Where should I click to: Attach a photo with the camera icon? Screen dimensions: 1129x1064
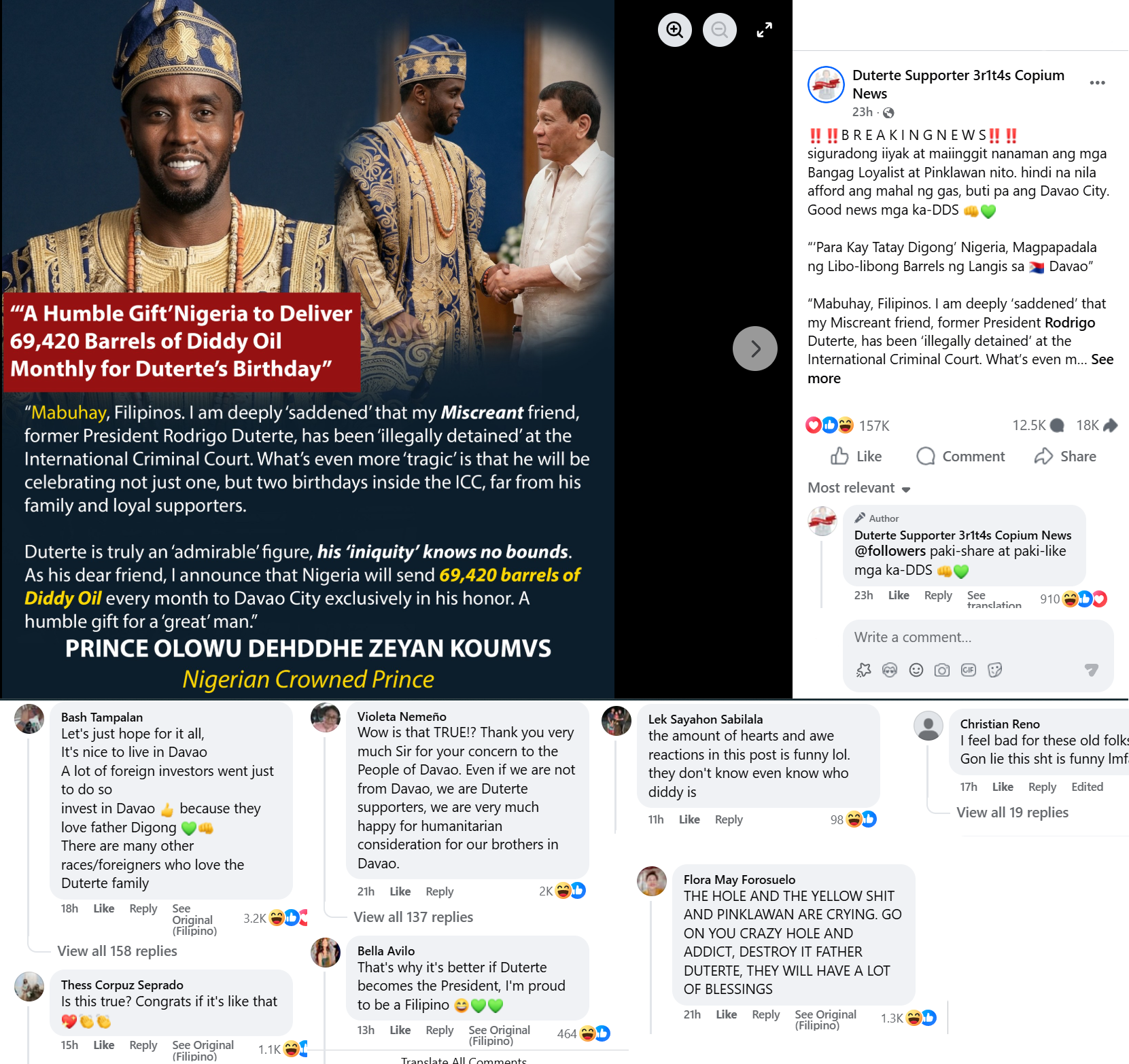click(x=942, y=671)
